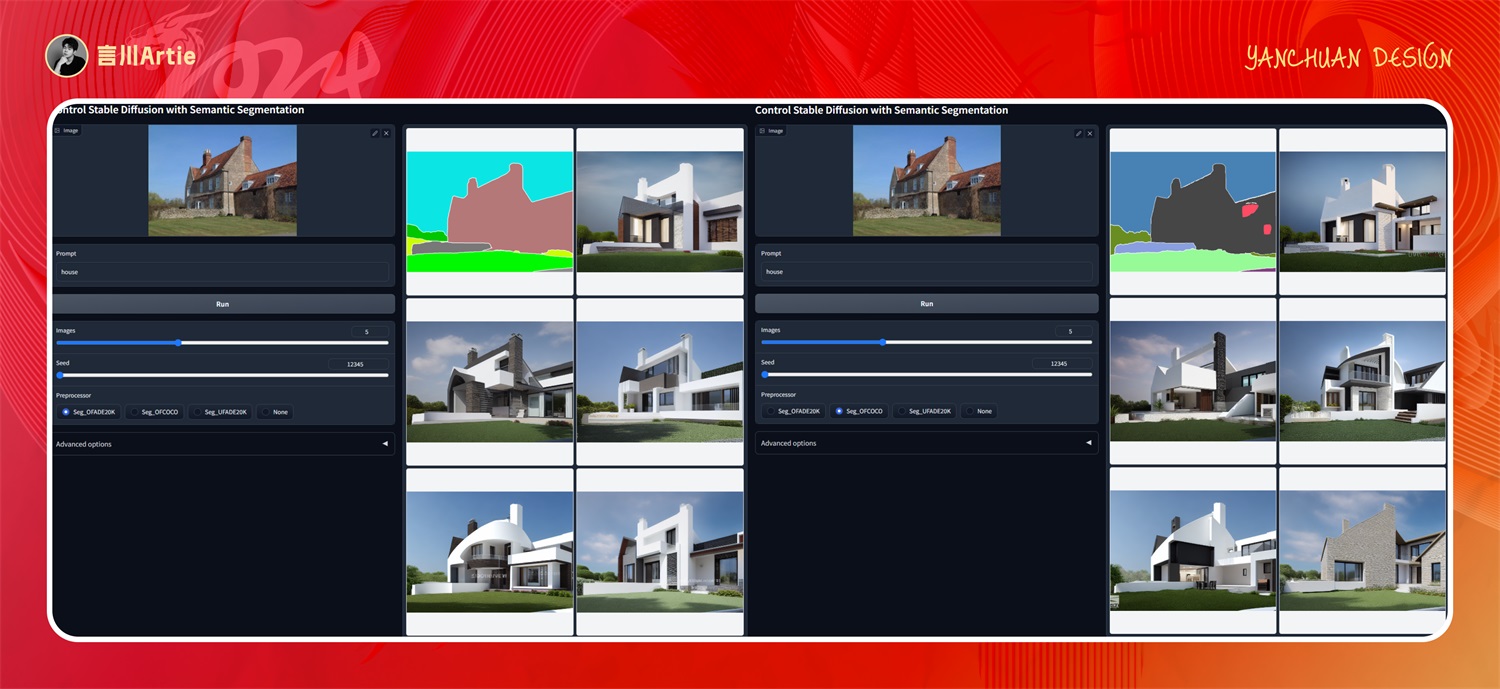Select Seg_UFADE20K preprocessor in the left panel
The height and width of the screenshot is (689, 1500).
click(221, 412)
